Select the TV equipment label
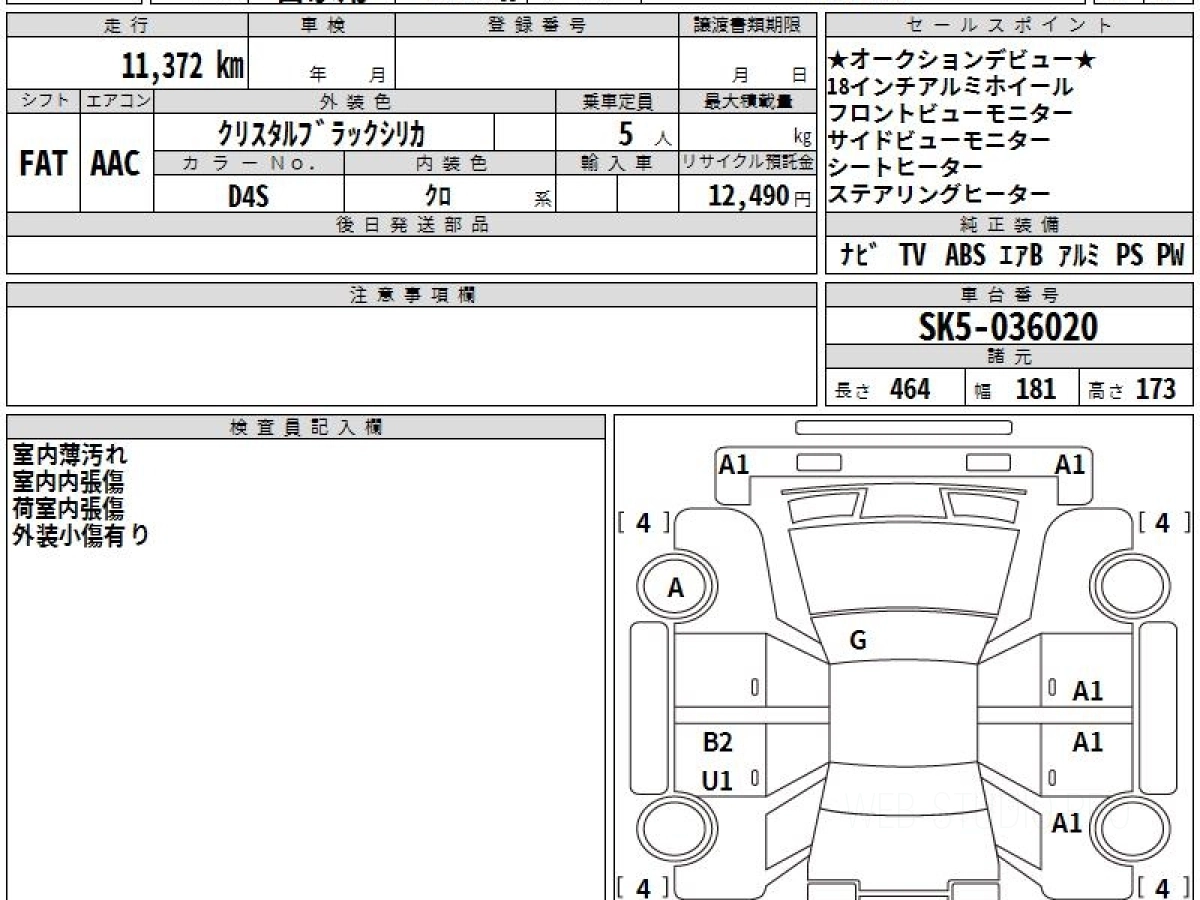 tap(911, 256)
